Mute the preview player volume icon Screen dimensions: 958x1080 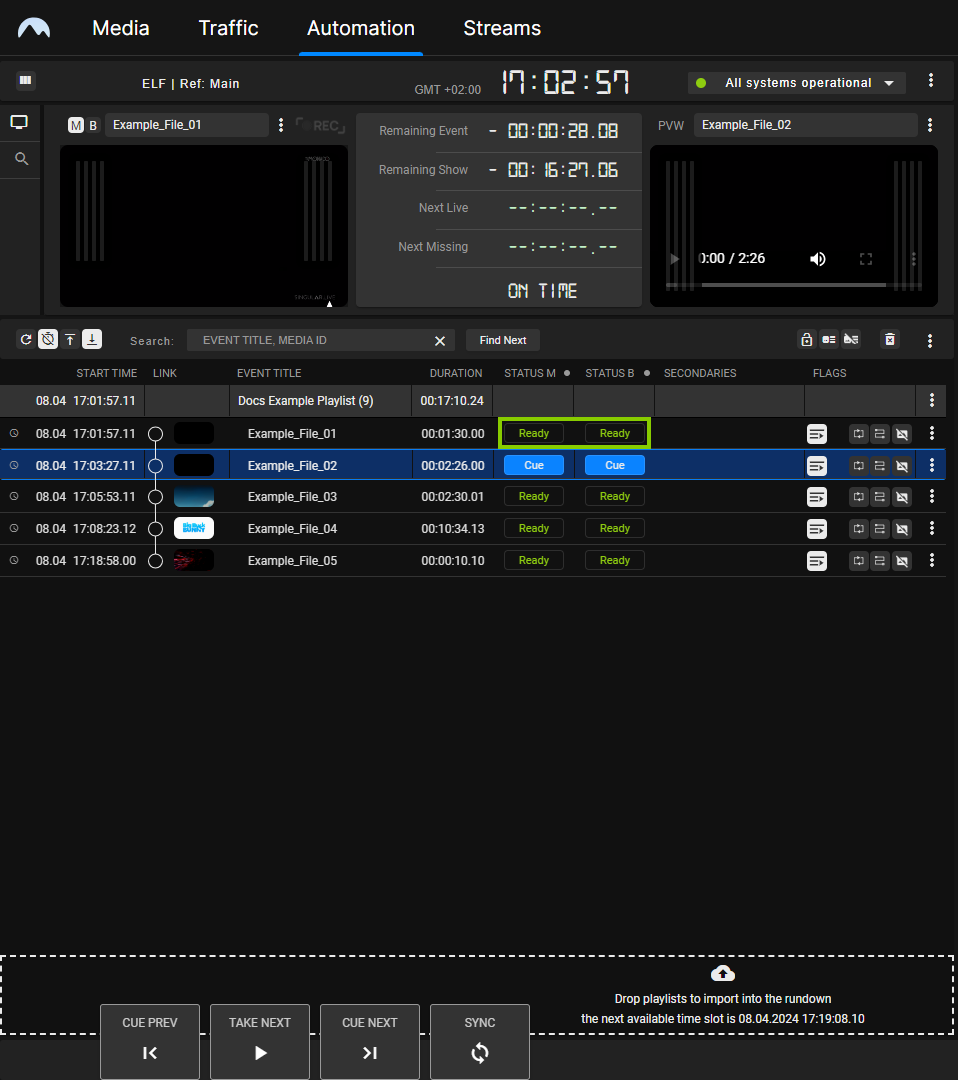818,258
